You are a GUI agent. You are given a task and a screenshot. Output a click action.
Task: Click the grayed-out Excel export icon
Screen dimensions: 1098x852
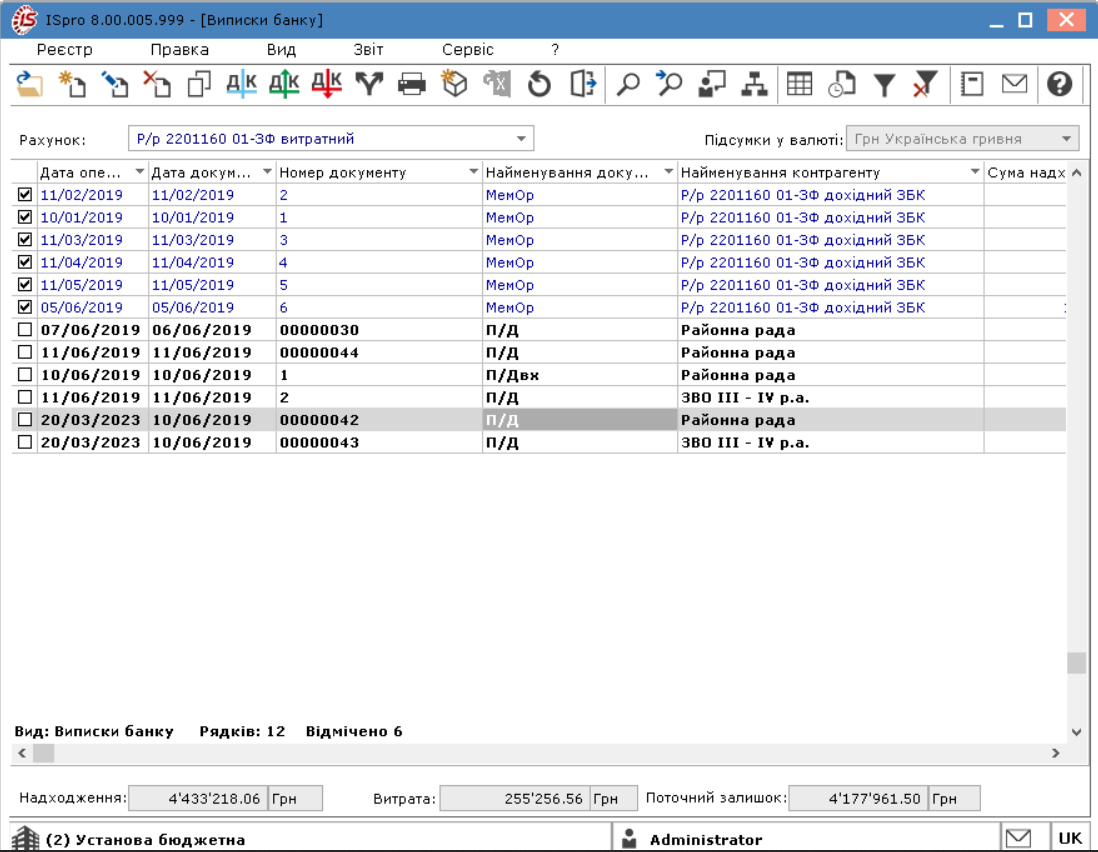click(496, 84)
